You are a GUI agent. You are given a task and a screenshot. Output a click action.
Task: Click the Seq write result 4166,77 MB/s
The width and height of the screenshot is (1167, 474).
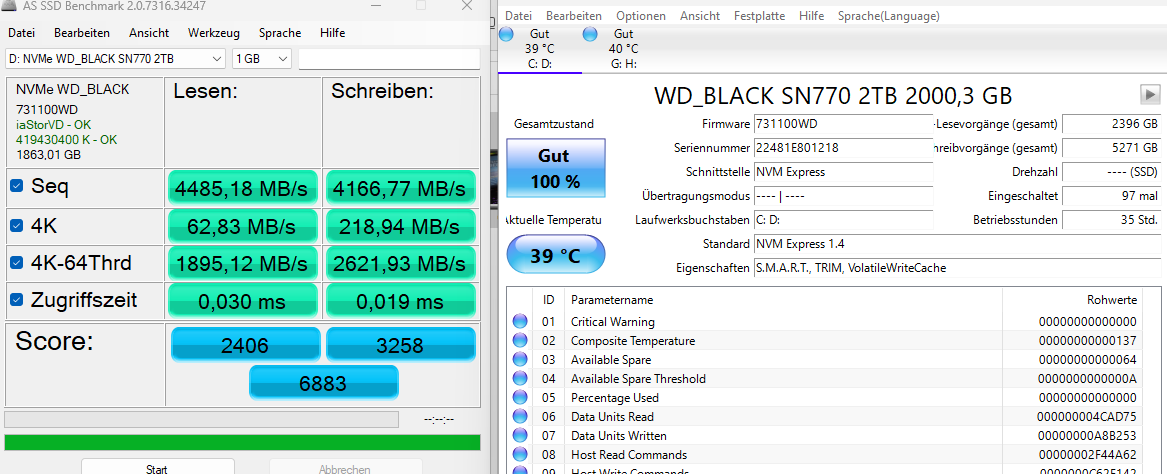400,188
